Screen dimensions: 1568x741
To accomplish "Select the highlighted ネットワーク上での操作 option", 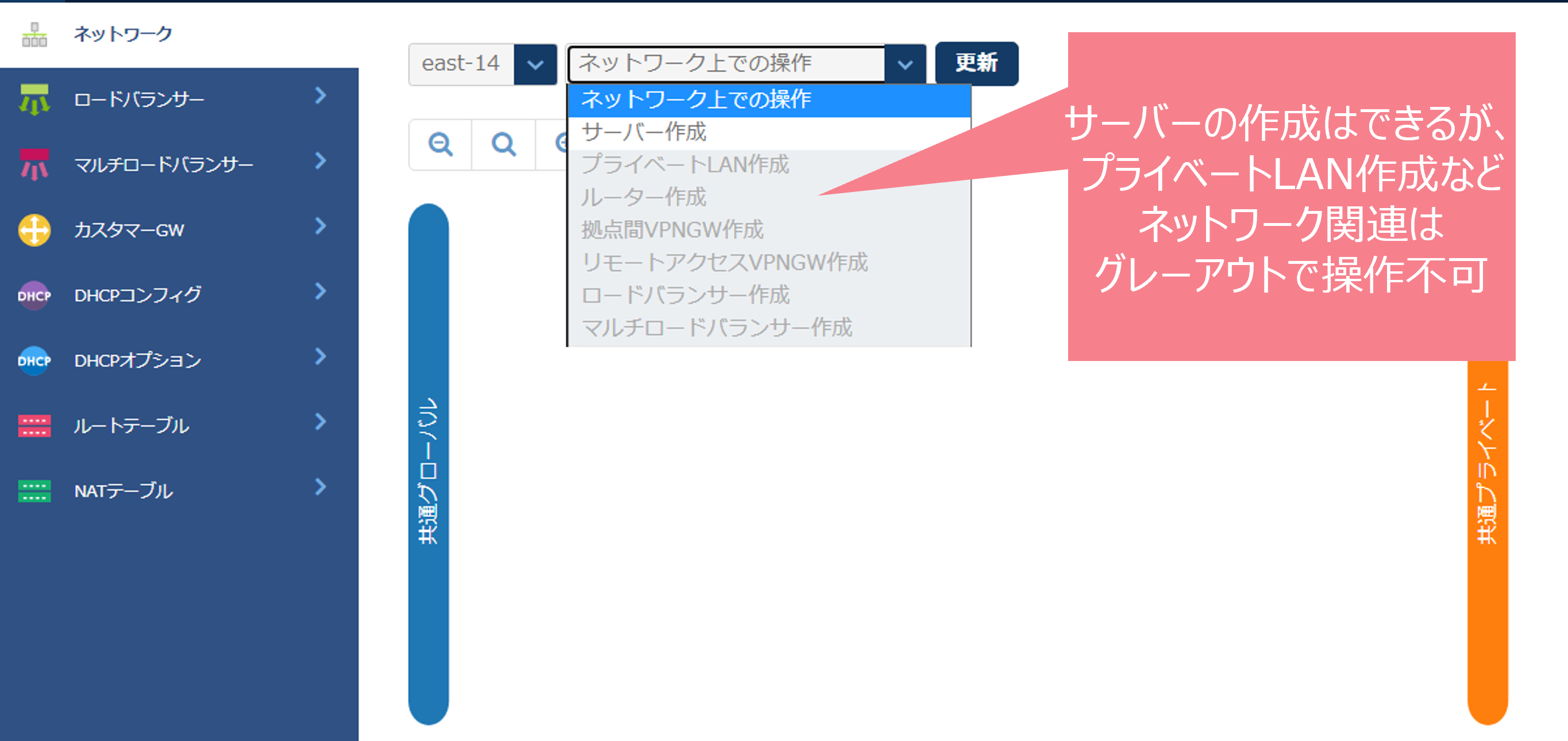I will [x=696, y=99].
